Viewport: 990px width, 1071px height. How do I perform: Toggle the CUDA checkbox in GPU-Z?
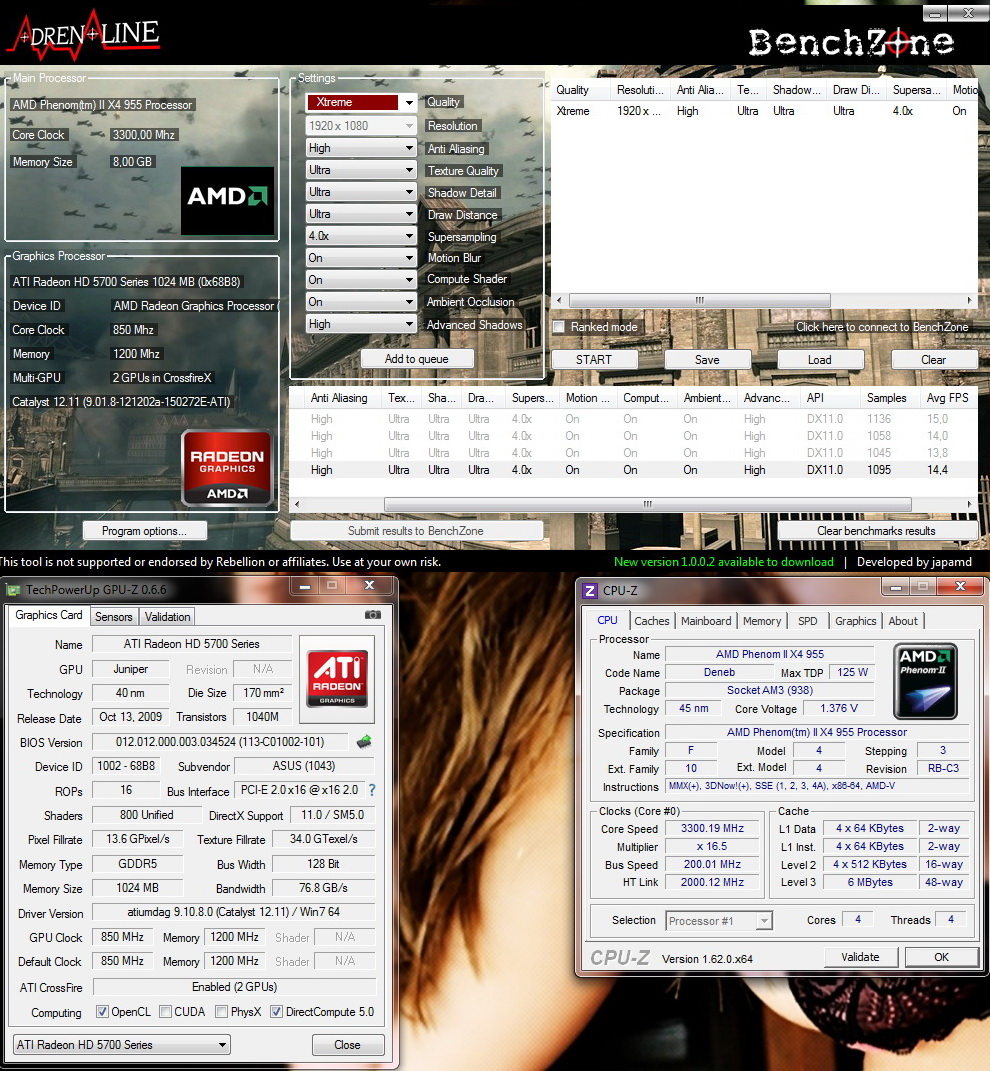(165, 1012)
